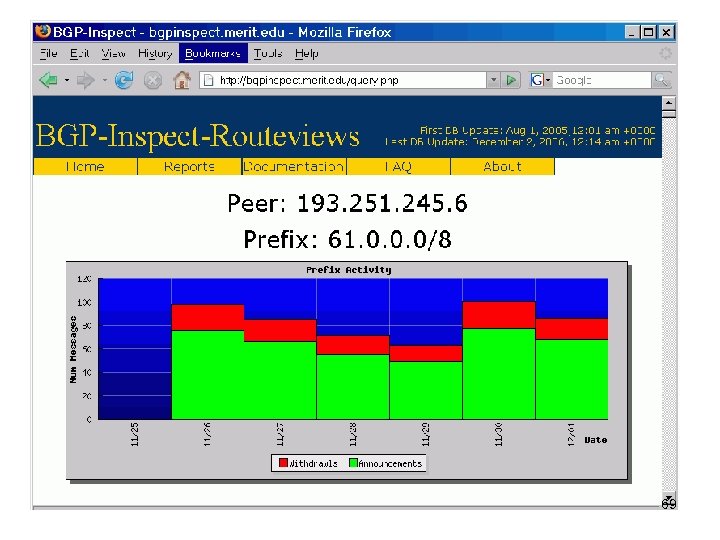Open the Bookmarks menu
720x540 pixels.
[213, 53]
